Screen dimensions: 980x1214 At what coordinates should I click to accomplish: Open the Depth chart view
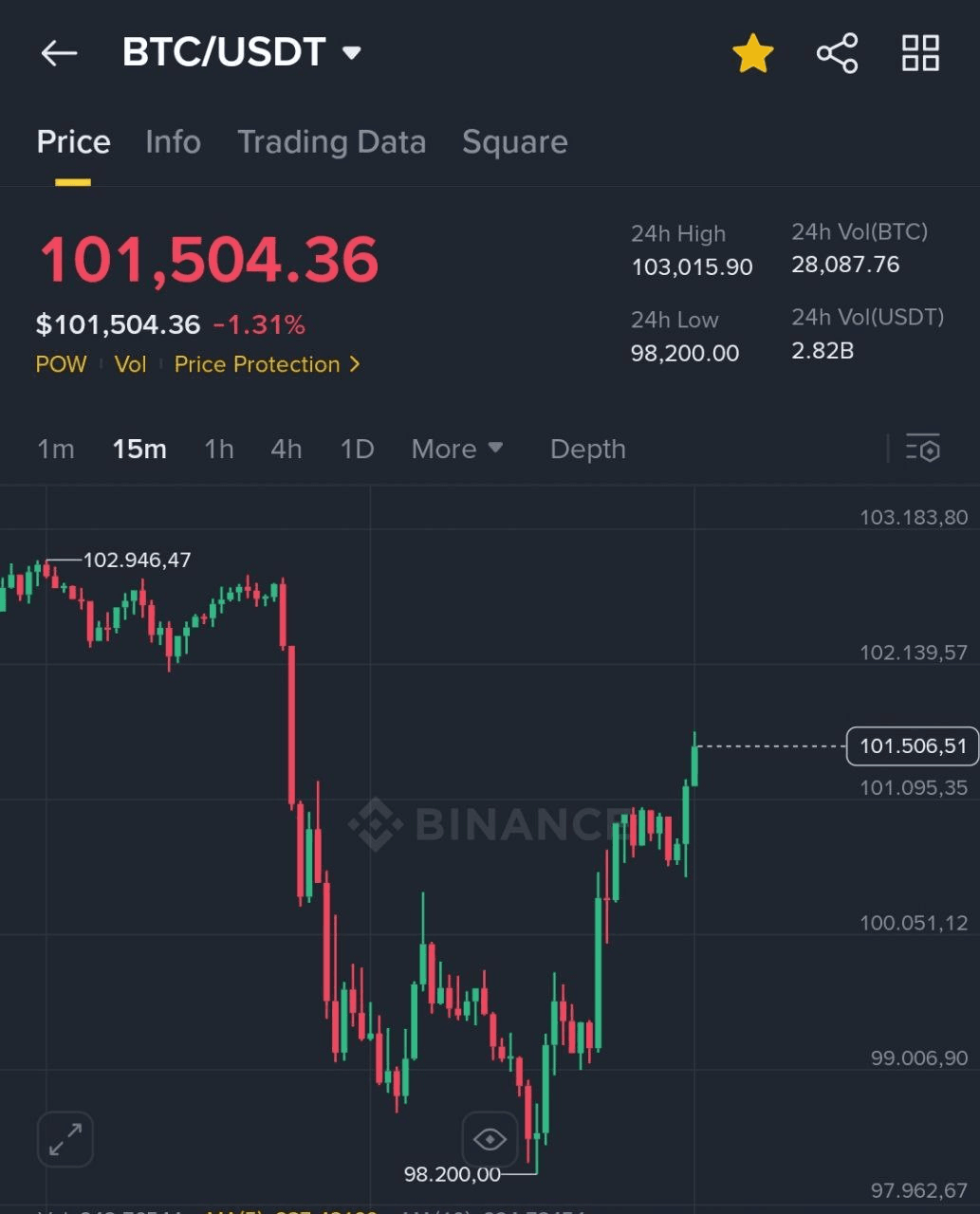587,449
